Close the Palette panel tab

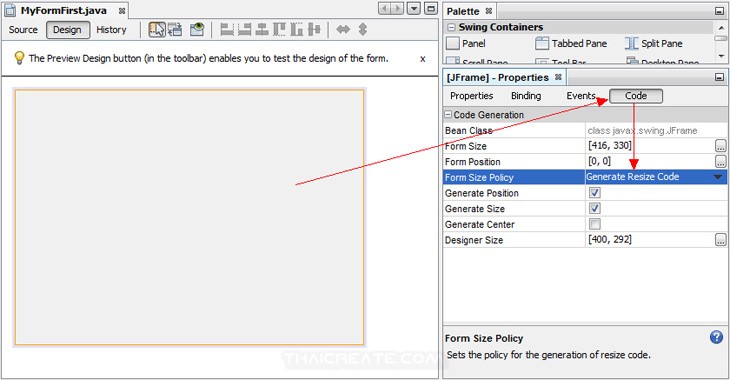pos(488,11)
